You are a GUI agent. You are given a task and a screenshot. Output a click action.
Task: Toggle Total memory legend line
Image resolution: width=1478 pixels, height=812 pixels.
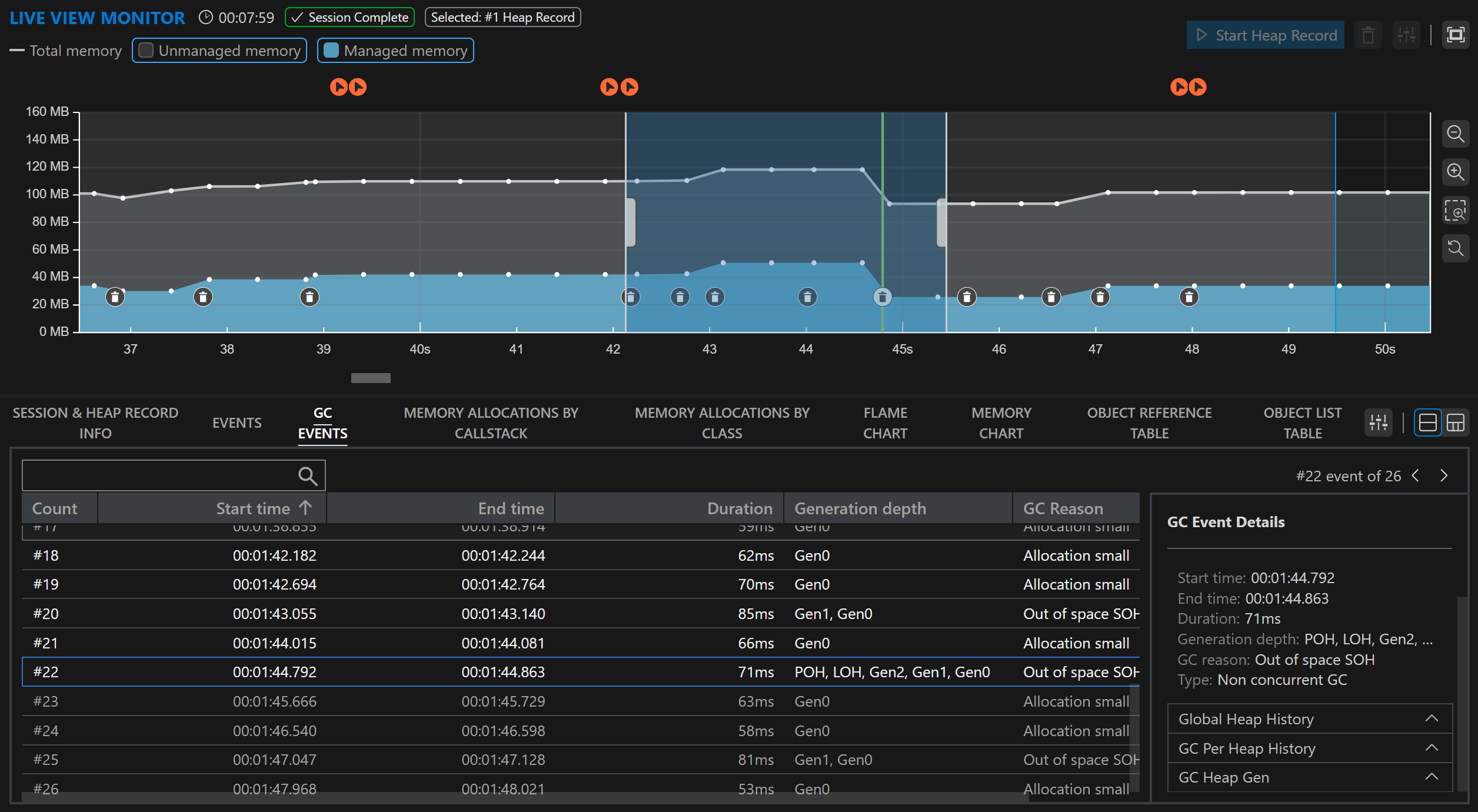pos(65,51)
